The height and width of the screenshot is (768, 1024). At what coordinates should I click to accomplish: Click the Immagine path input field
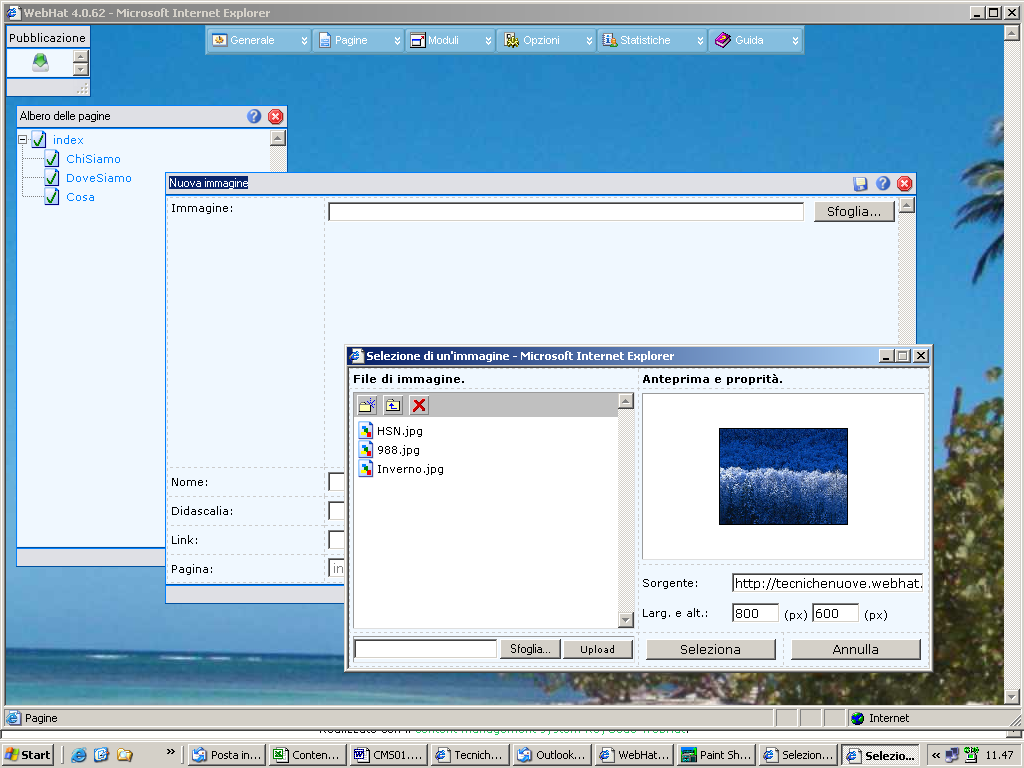566,212
